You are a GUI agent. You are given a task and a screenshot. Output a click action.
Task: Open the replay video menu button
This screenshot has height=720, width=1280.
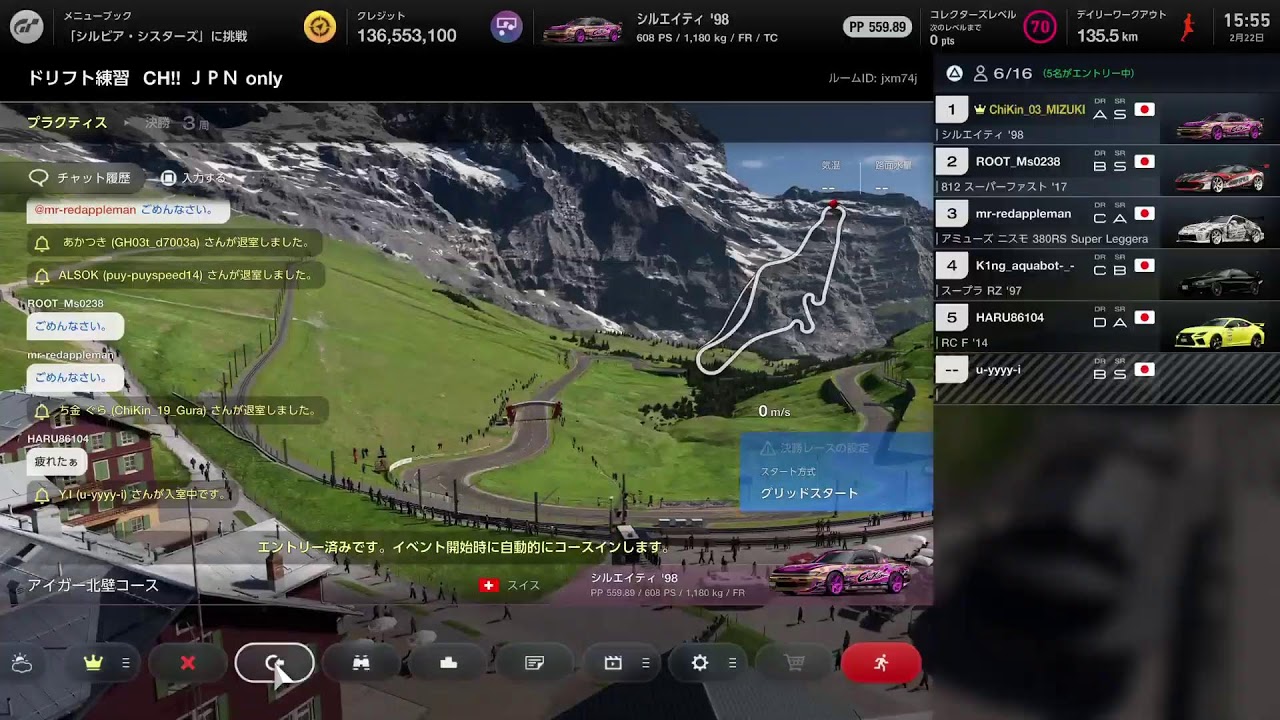[x=613, y=663]
